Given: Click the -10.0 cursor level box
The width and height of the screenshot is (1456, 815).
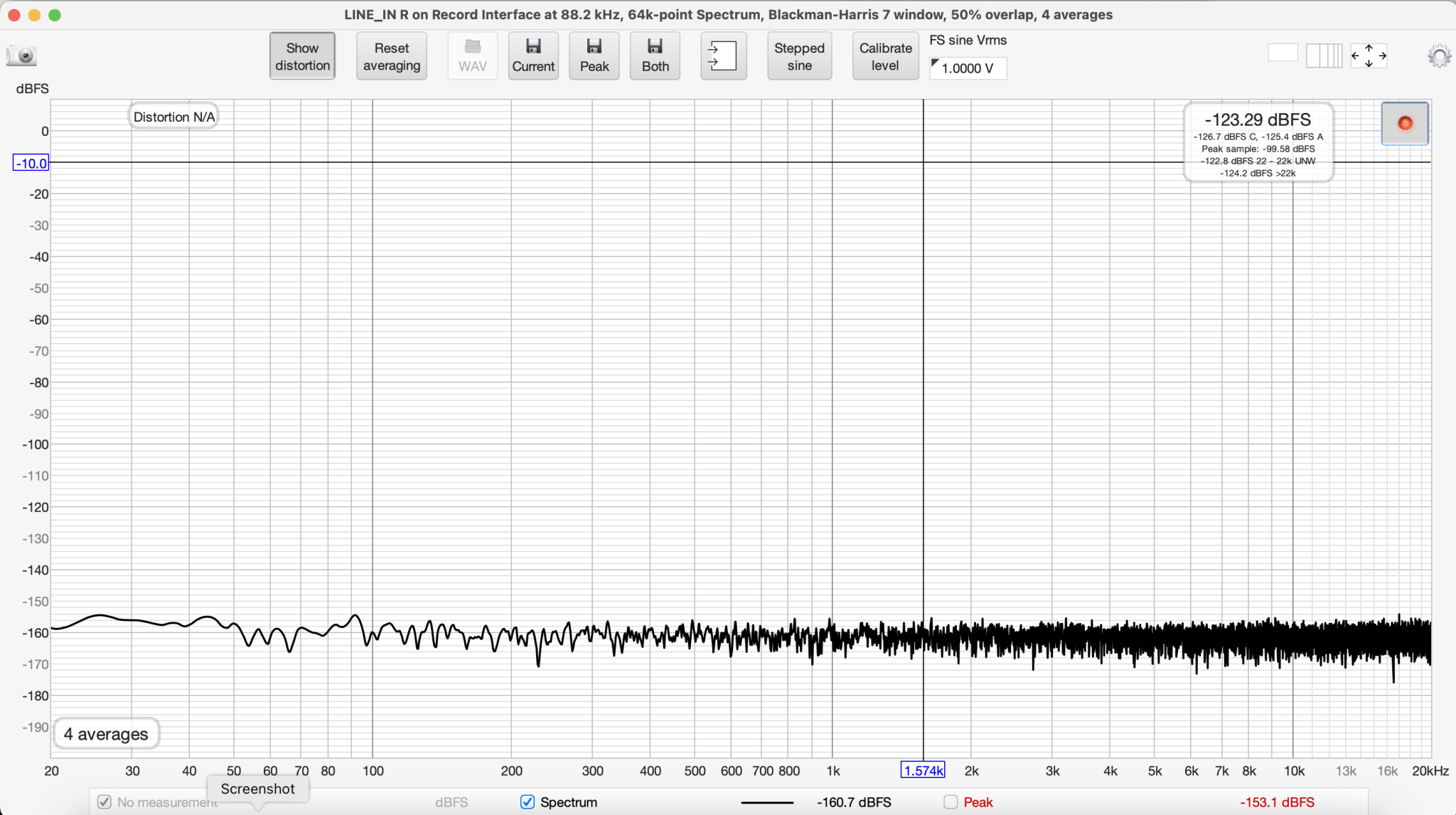Looking at the screenshot, I should [31, 163].
